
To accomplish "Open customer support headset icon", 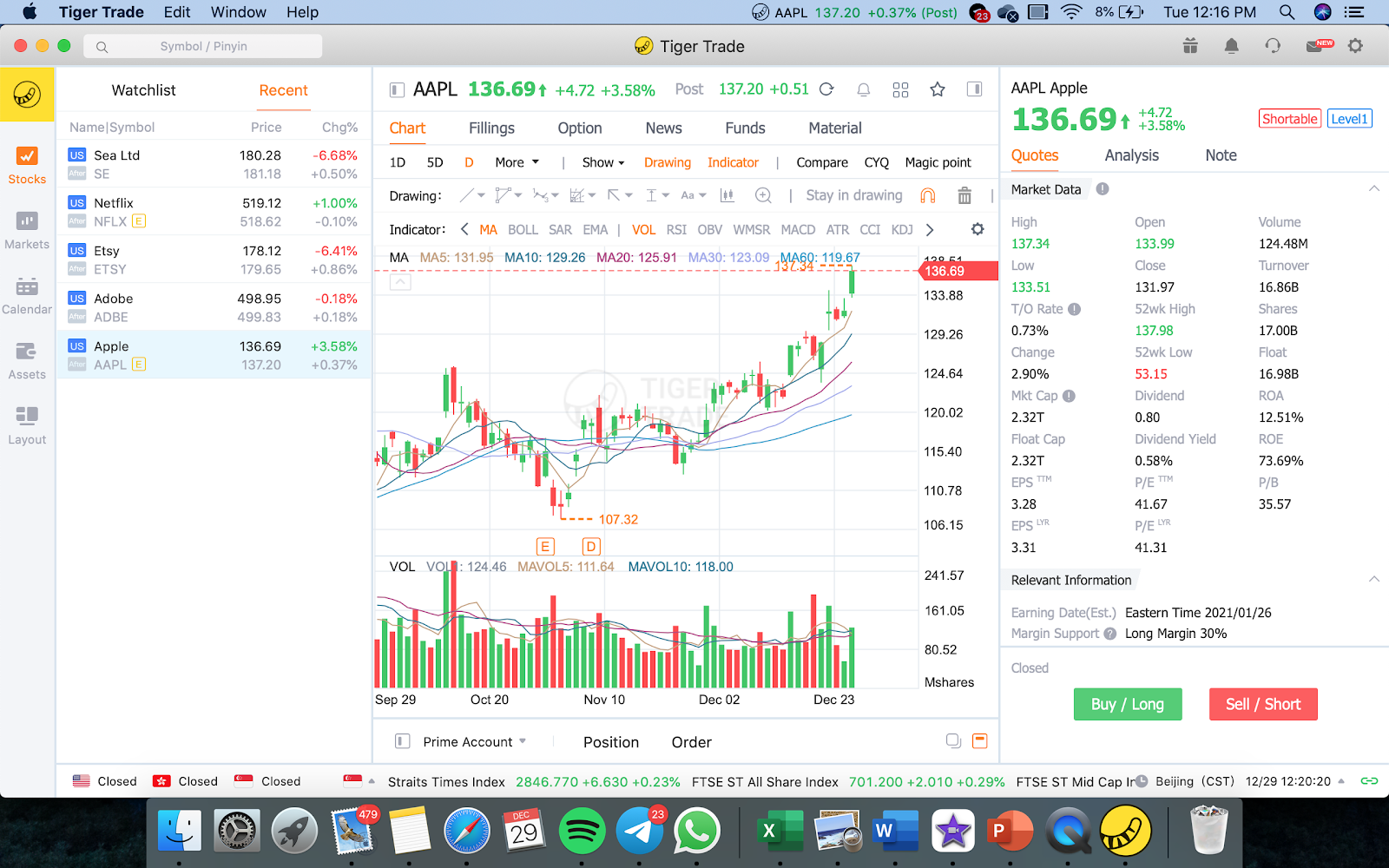I will click(x=1273, y=46).
